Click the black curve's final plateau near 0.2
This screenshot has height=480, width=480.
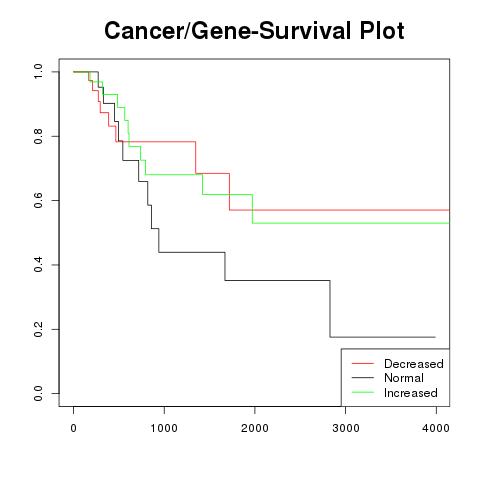[x=383, y=337]
